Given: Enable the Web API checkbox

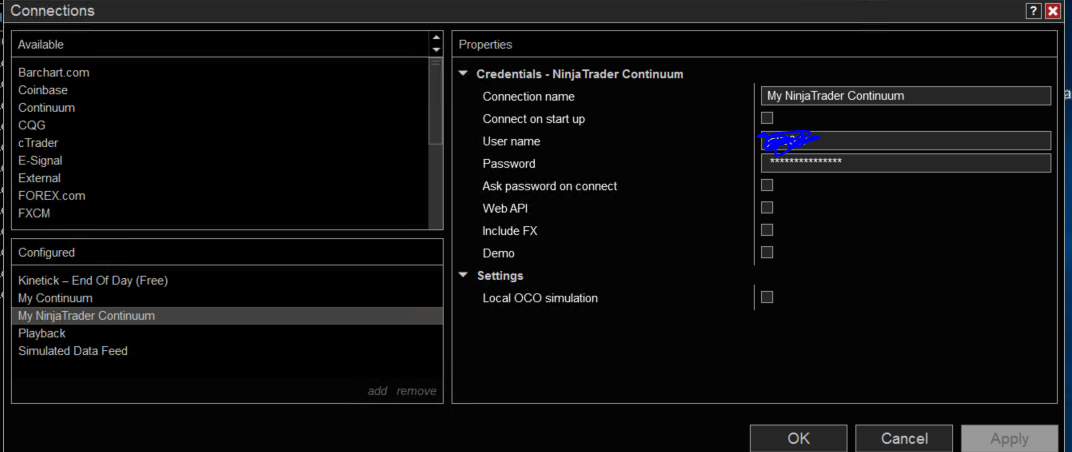Looking at the screenshot, I should [x=767, y=207].
